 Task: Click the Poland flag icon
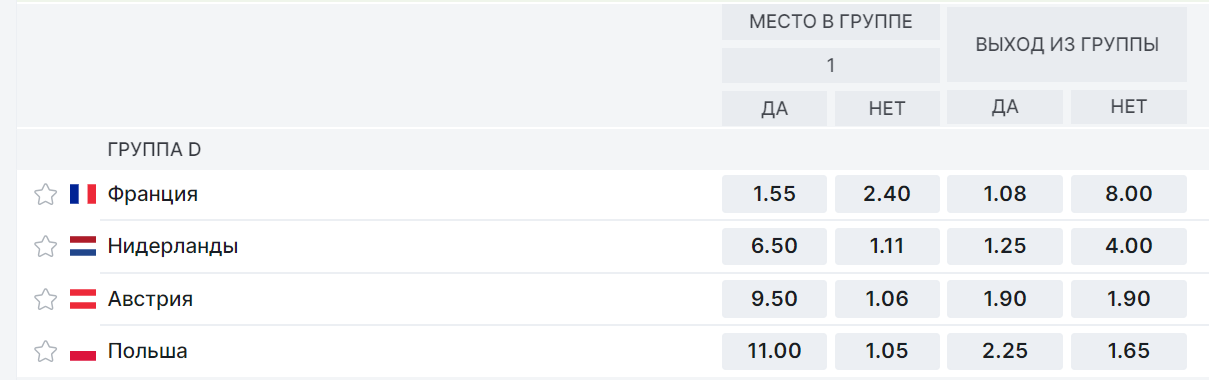83,351
